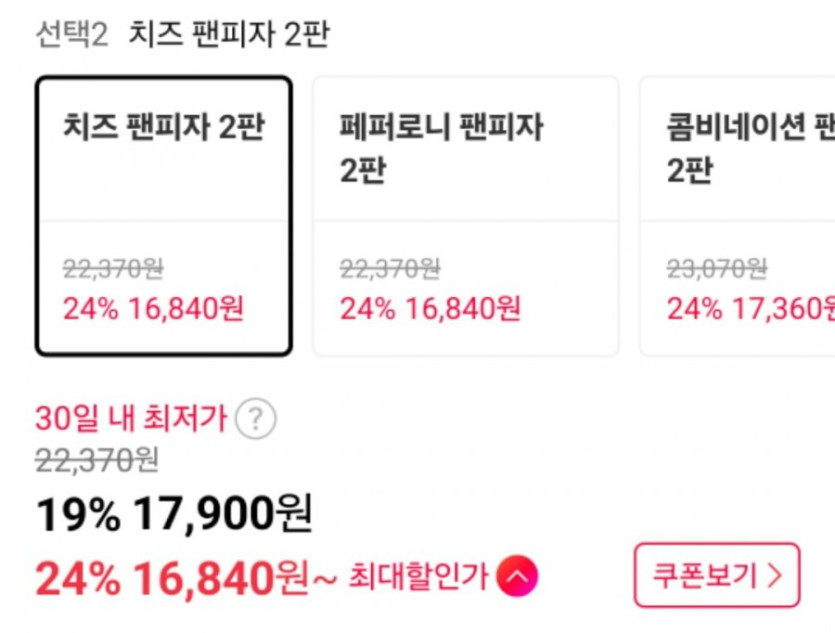The image size is (835, 633).
Task: Select the 치즈 팬피자 2판 option card
Action: click(164, 216)
